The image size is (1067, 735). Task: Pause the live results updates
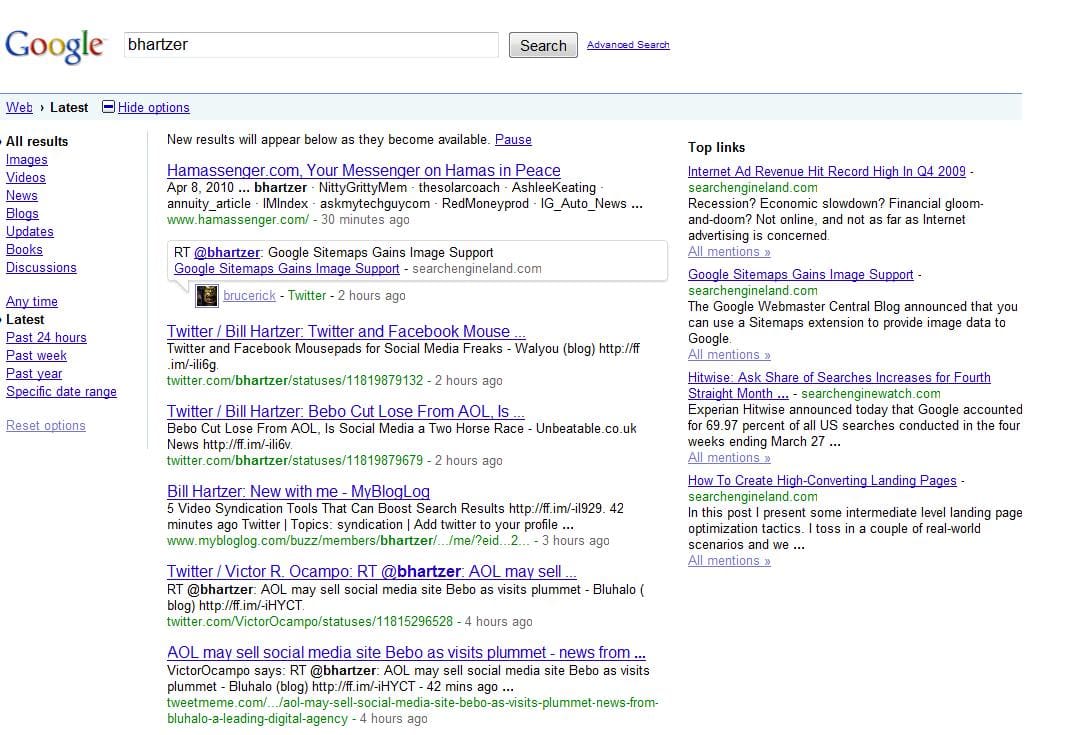pyautogui.click(x=513, y=140)
